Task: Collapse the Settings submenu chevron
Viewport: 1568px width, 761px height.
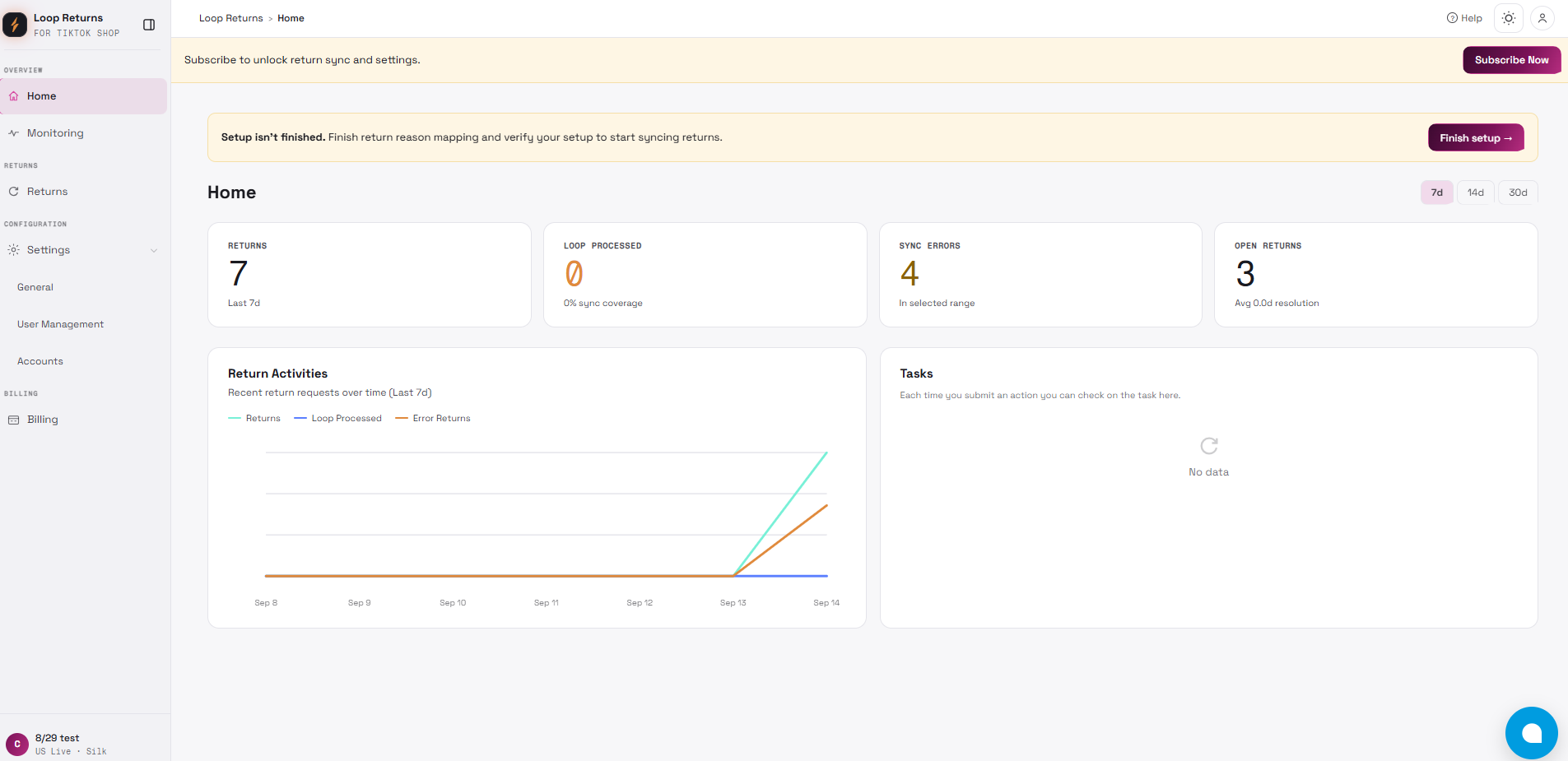Action: click(154, 250)
